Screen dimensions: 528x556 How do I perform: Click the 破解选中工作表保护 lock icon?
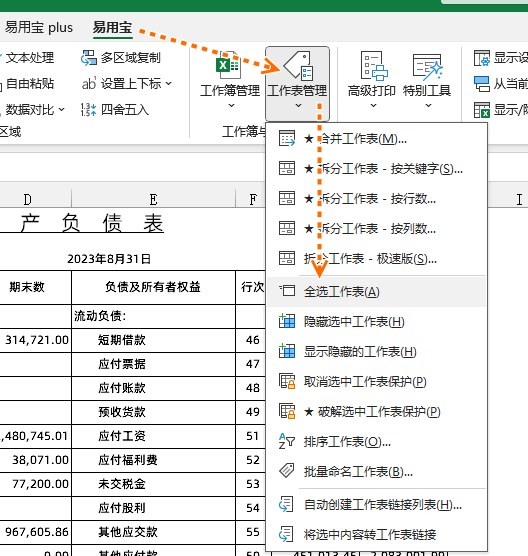(x=287, y=411)
